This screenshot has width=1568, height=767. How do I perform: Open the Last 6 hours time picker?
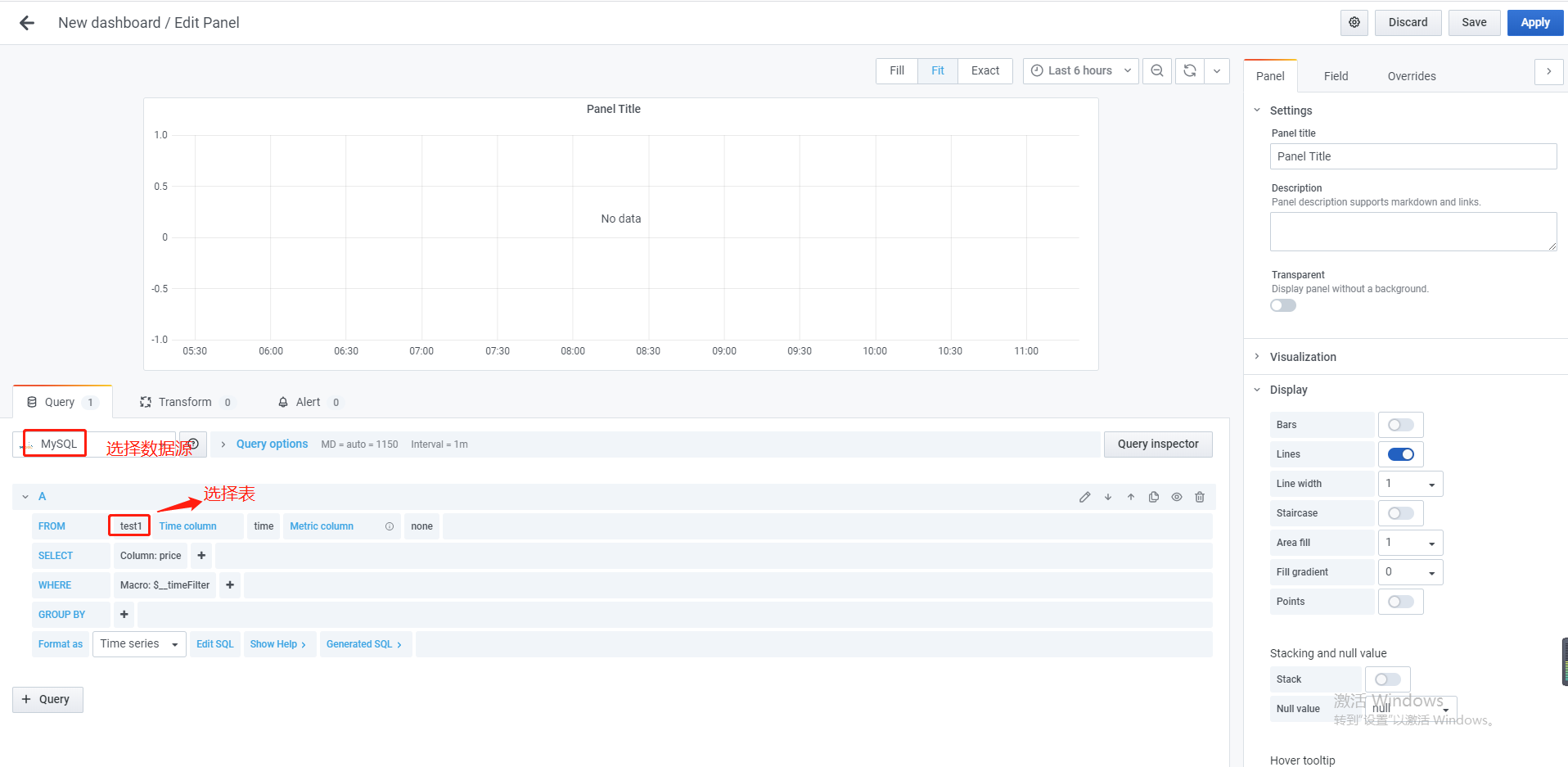click(x=1080, y=70)
